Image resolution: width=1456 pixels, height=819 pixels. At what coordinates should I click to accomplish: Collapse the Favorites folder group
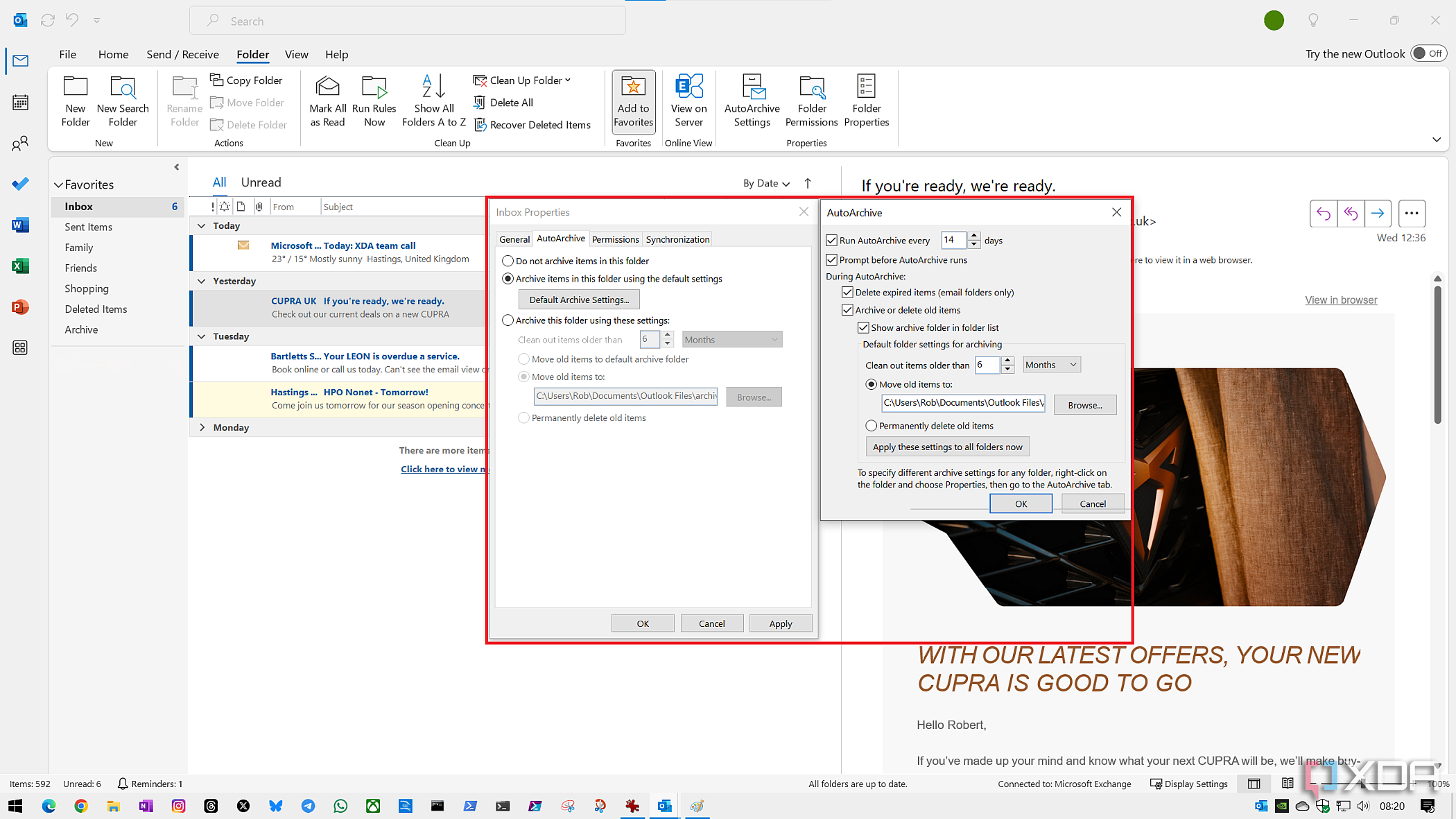coord(59,185)
